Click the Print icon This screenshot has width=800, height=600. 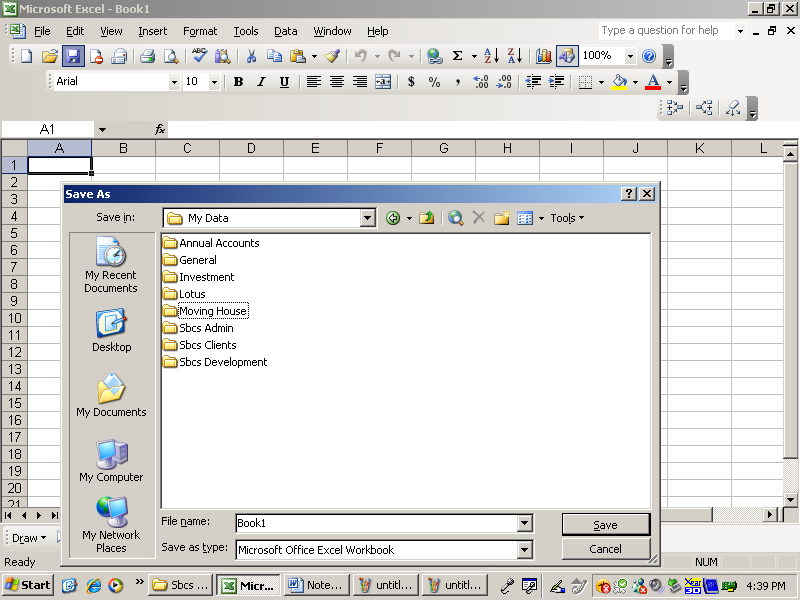[x=147, y=56]
